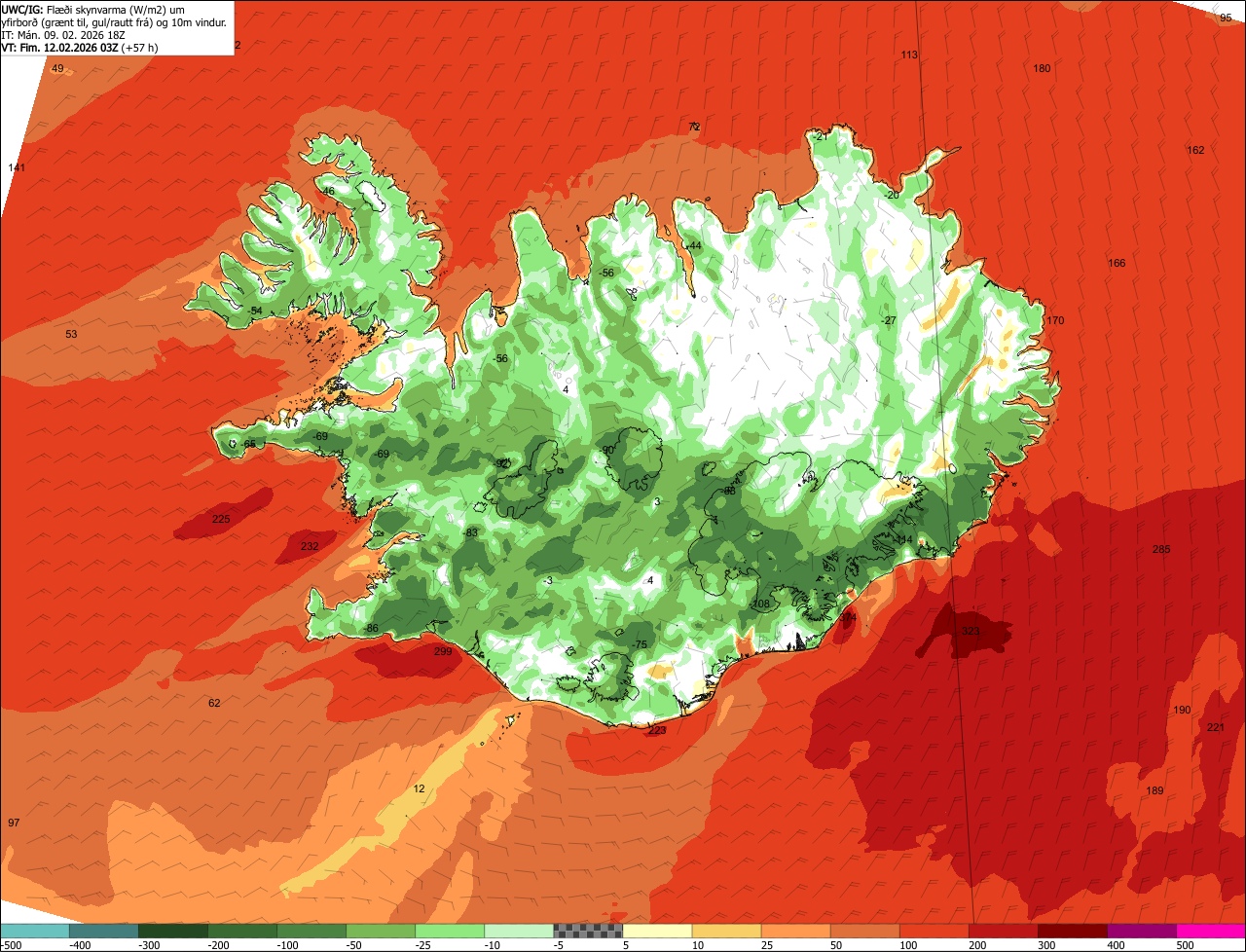
Task: Click the bright green swatch between -25 and -10
Action: pos(450,931)
